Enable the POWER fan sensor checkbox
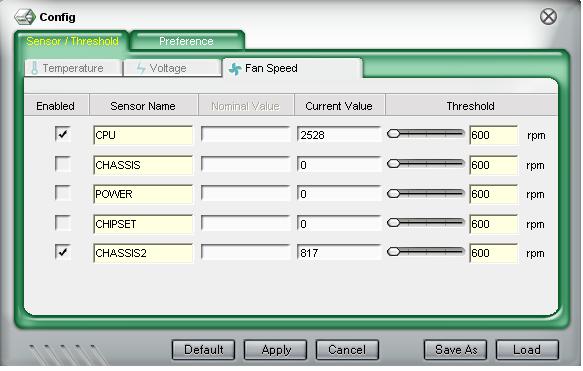Screen dimensions: 583x371 pyautogui.click(x=62, y=193)
